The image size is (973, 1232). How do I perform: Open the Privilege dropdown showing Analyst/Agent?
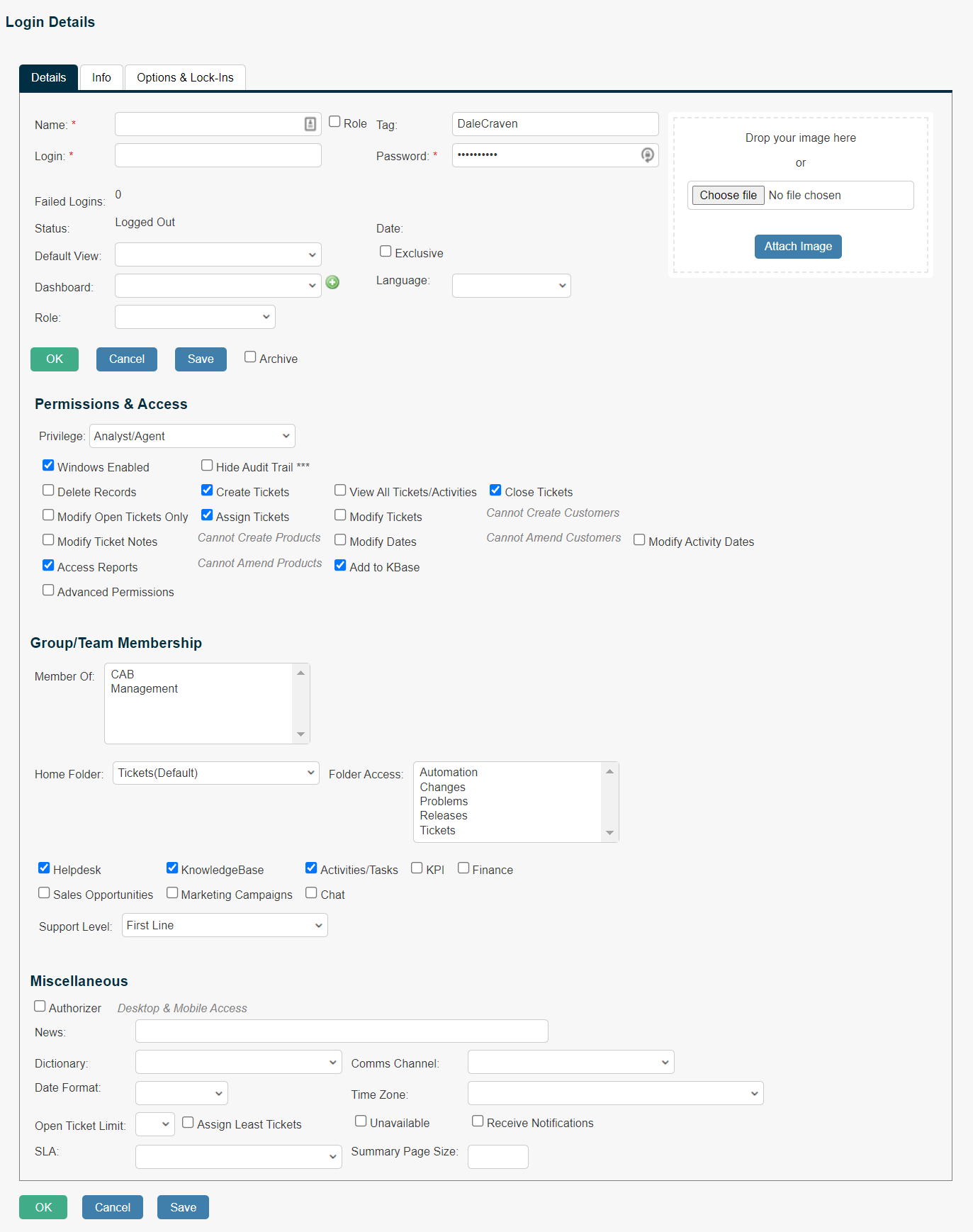click(192, 436)
